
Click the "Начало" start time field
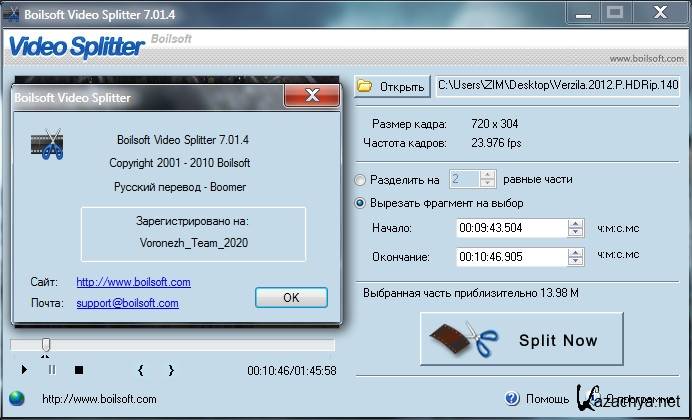tap(511, 228)
